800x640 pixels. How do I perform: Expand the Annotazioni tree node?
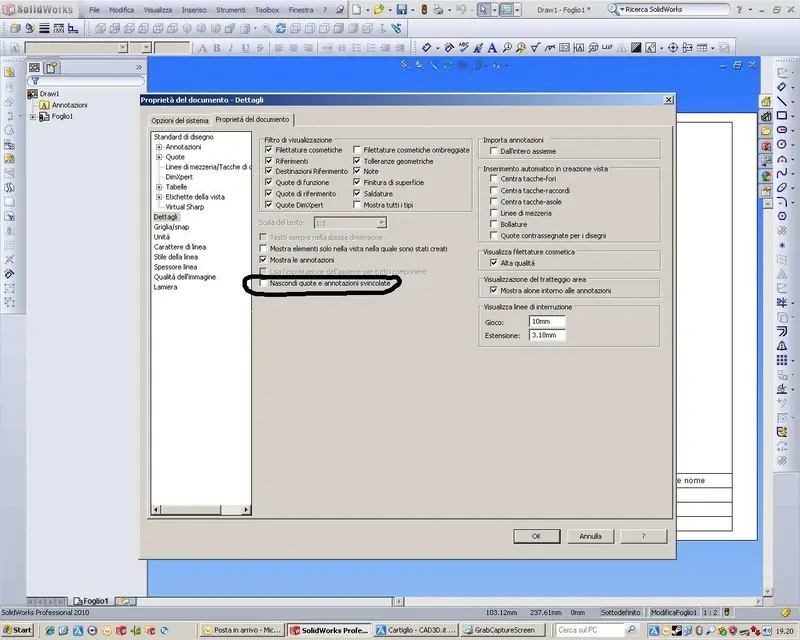click(159, 147)
